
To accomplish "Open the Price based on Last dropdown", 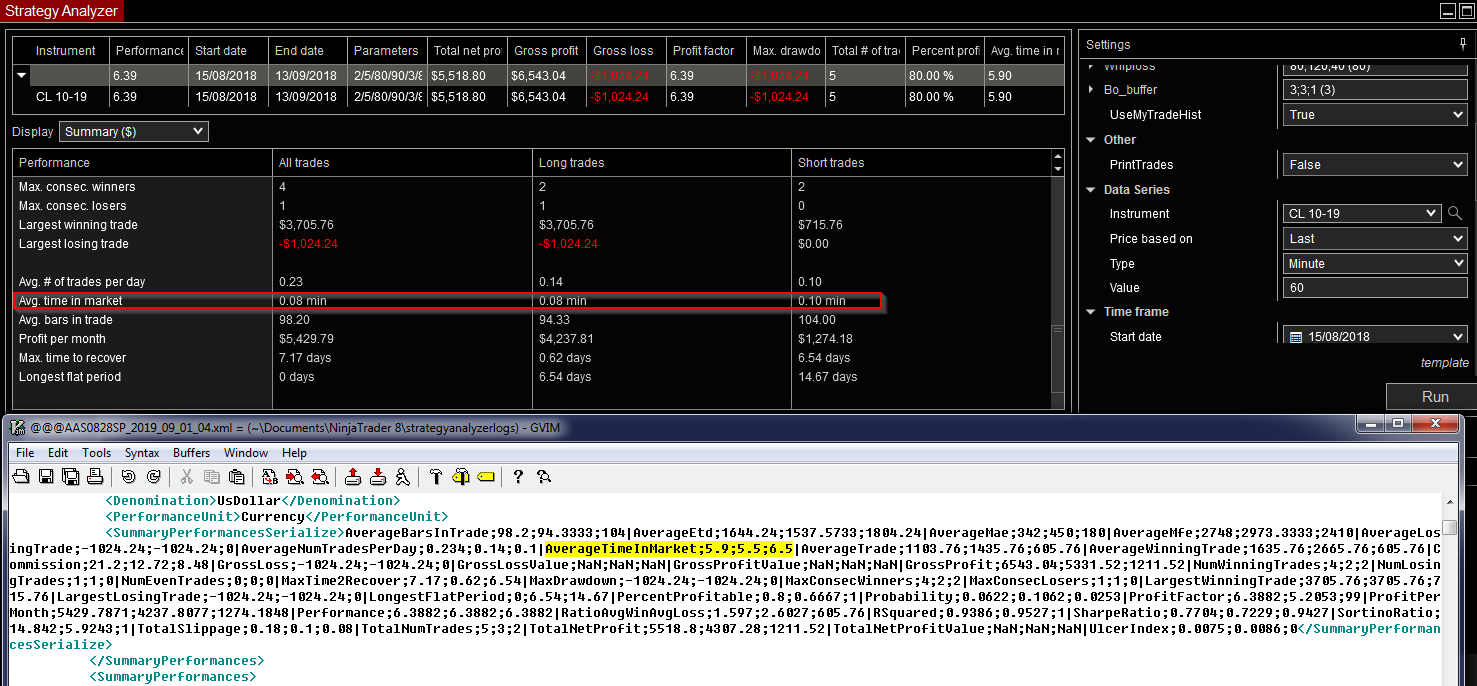I will [x=1375, y=238].
